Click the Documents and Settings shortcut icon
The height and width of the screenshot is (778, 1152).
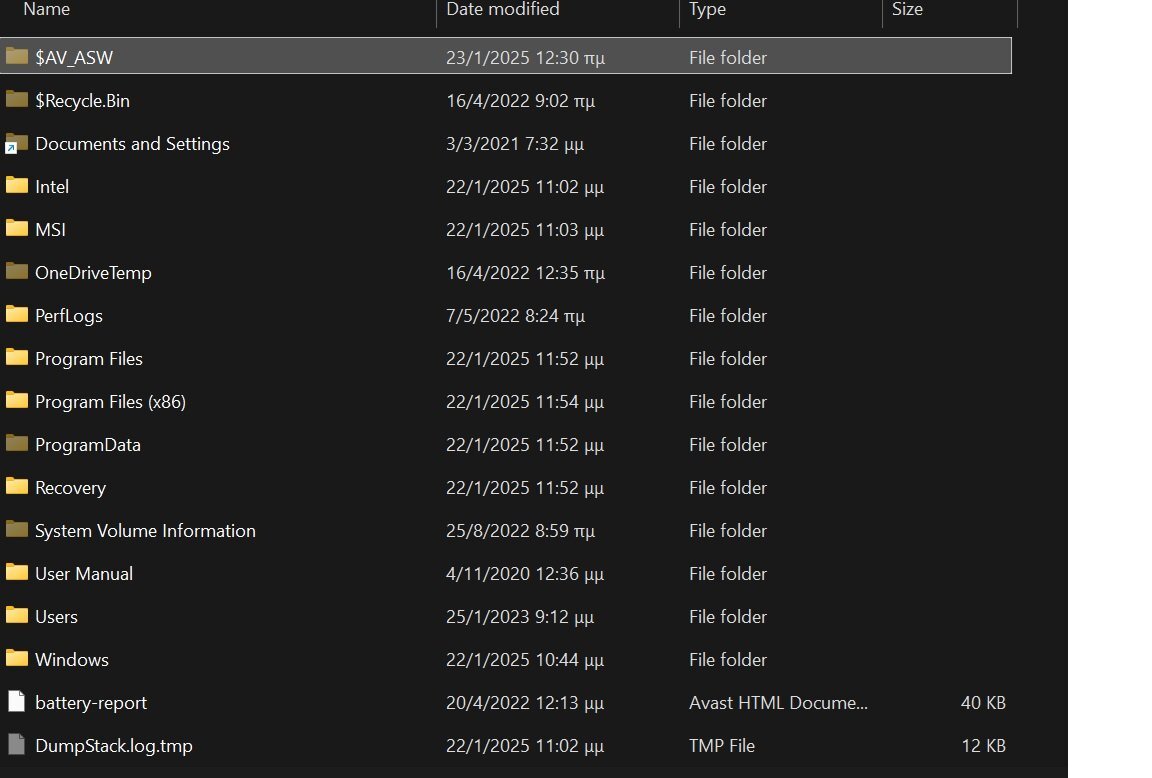click(x=16, y=143)
